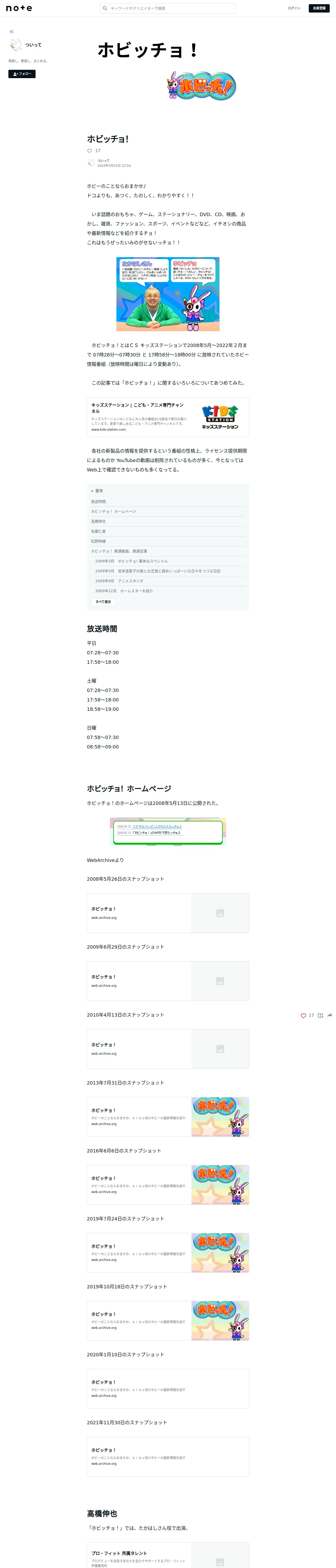Click the like count 17 under title
This screenshot has height=1568, width=336.
(98, 151)
